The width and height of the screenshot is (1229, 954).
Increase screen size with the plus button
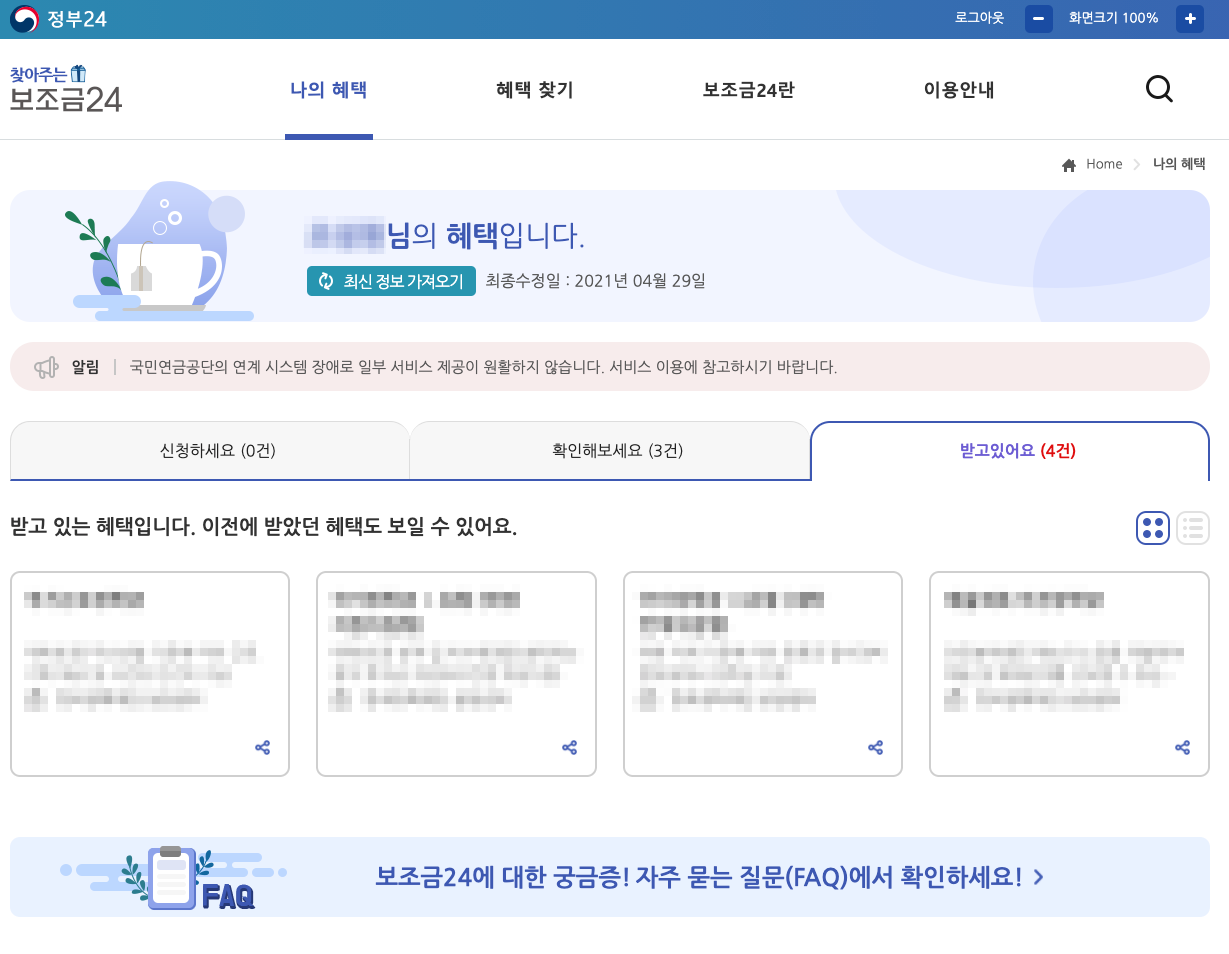1190,18
